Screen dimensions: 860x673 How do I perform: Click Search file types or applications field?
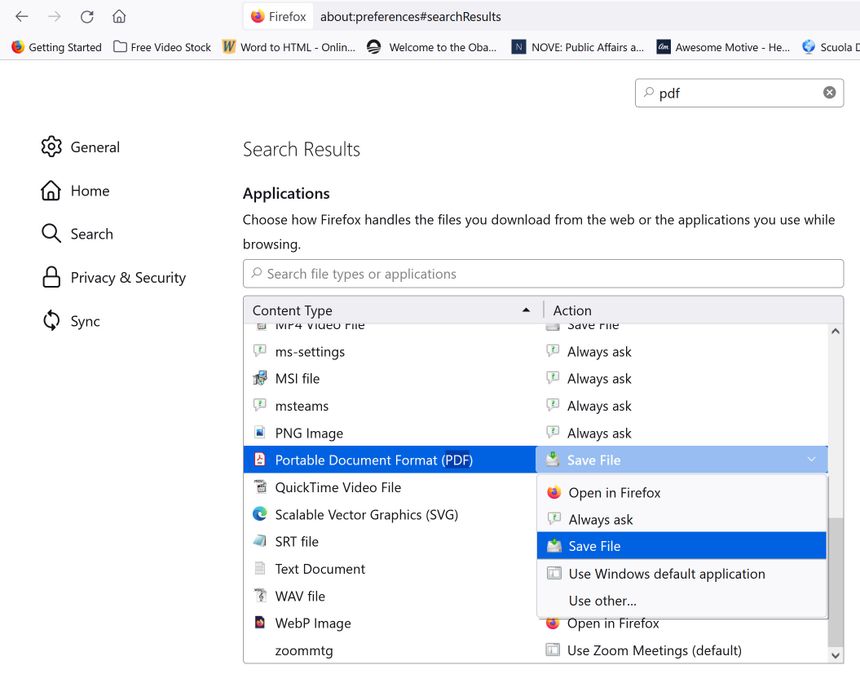[543, 274]
